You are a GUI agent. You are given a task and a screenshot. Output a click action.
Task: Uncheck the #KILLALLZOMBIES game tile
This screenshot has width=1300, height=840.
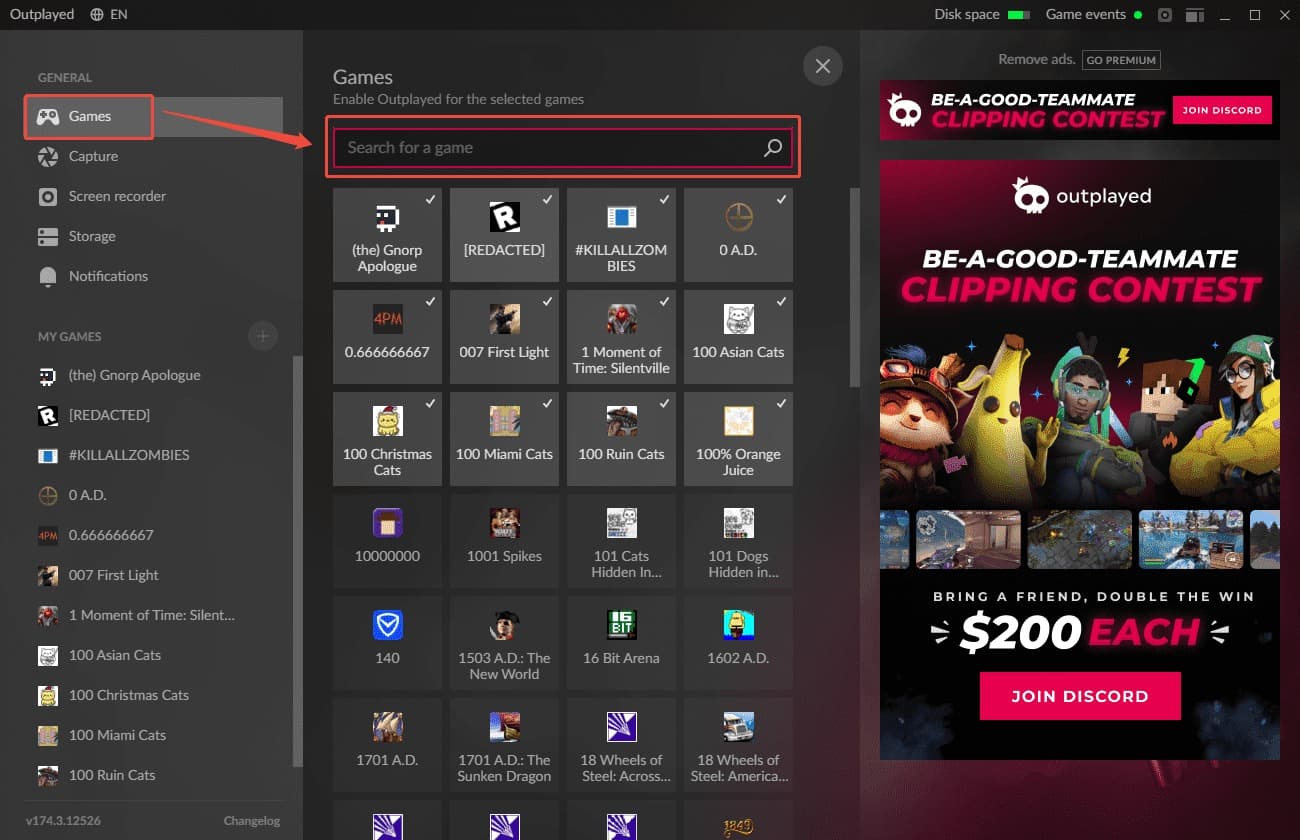tap(621, 234)
